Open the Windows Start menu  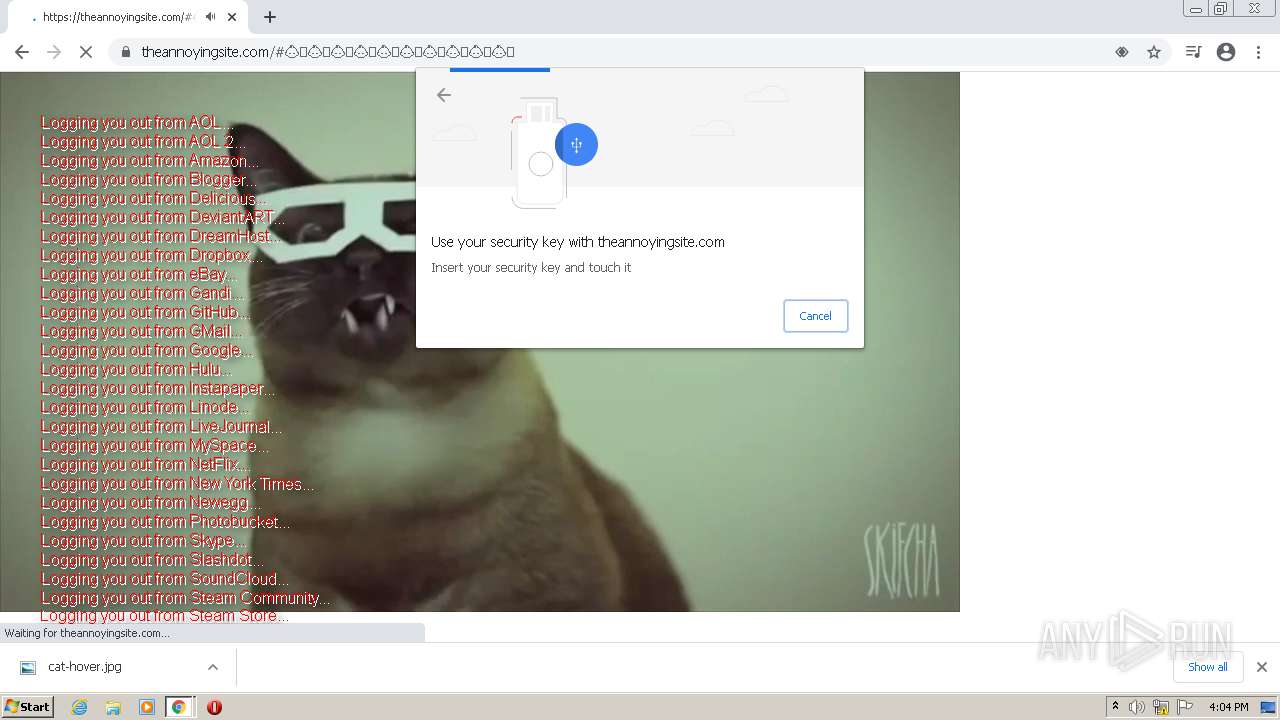27,707
